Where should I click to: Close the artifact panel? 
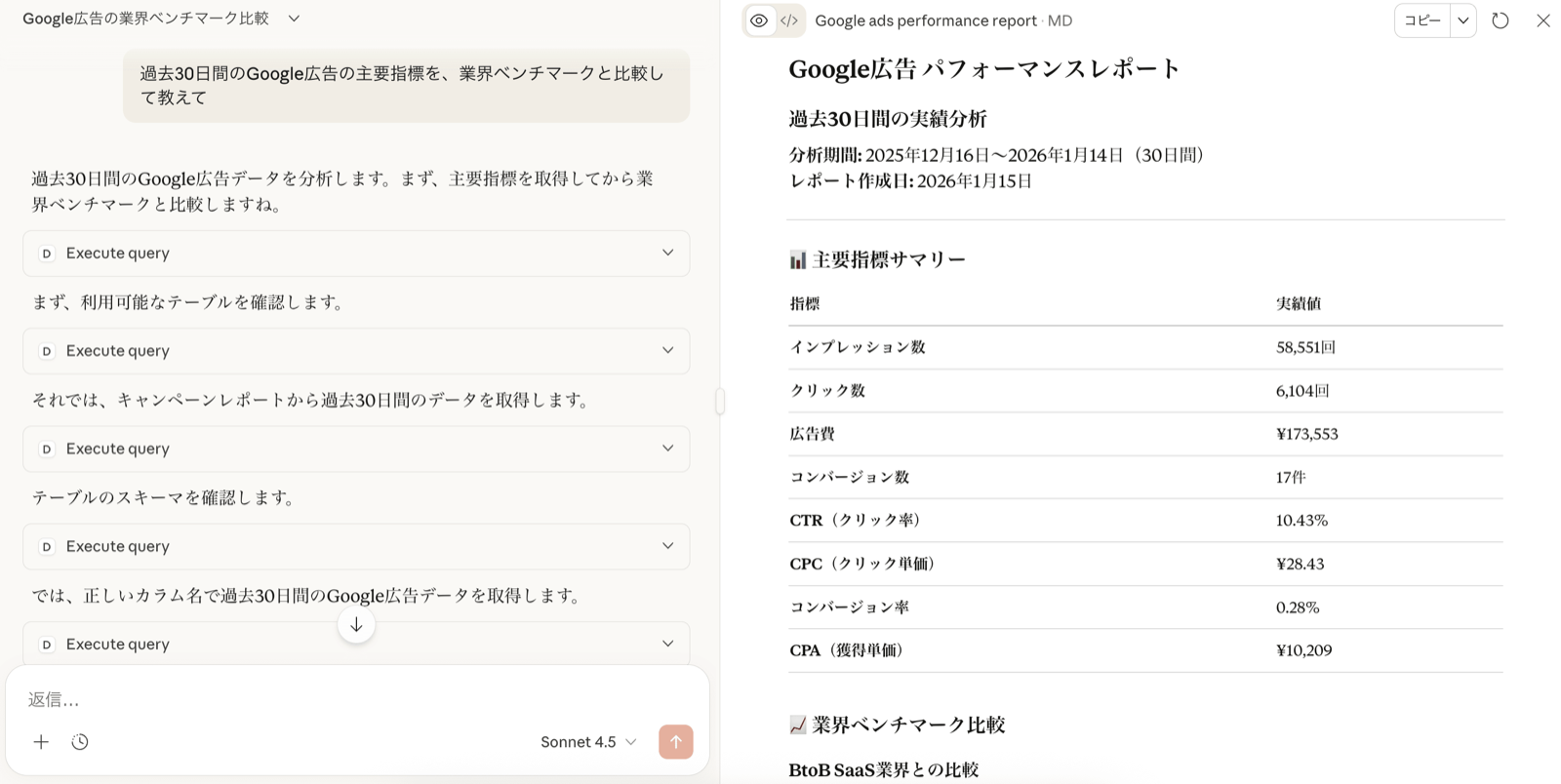pos(1543,20)
